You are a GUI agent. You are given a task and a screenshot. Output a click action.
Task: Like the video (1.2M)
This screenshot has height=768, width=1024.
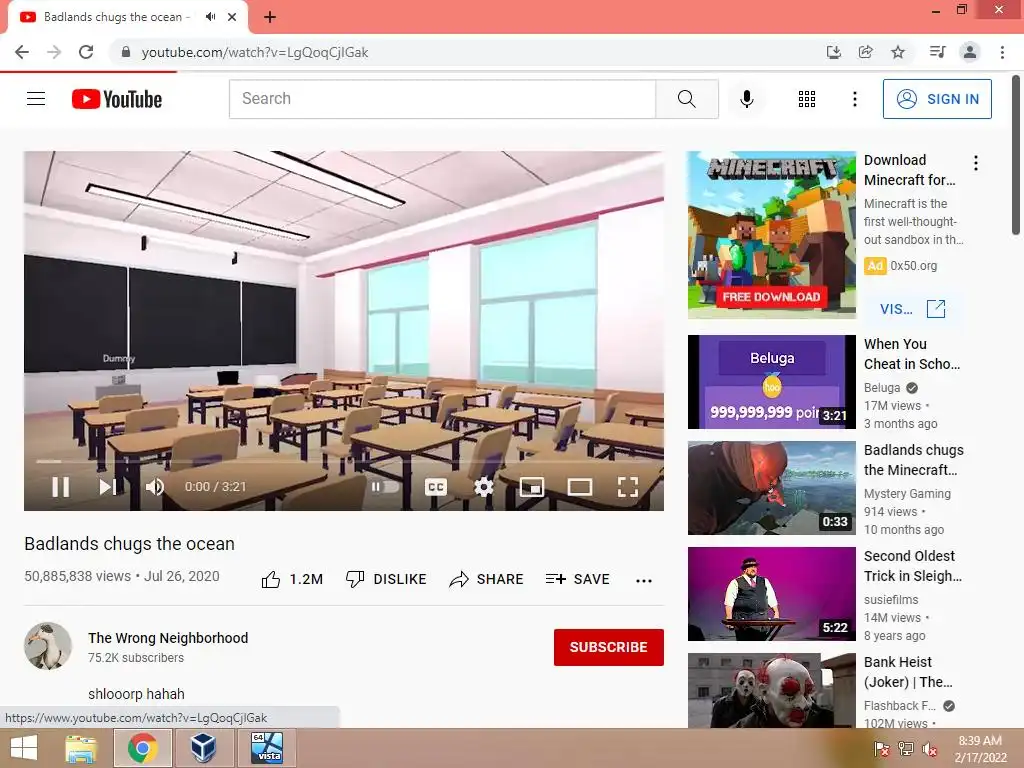click(292, 579)
